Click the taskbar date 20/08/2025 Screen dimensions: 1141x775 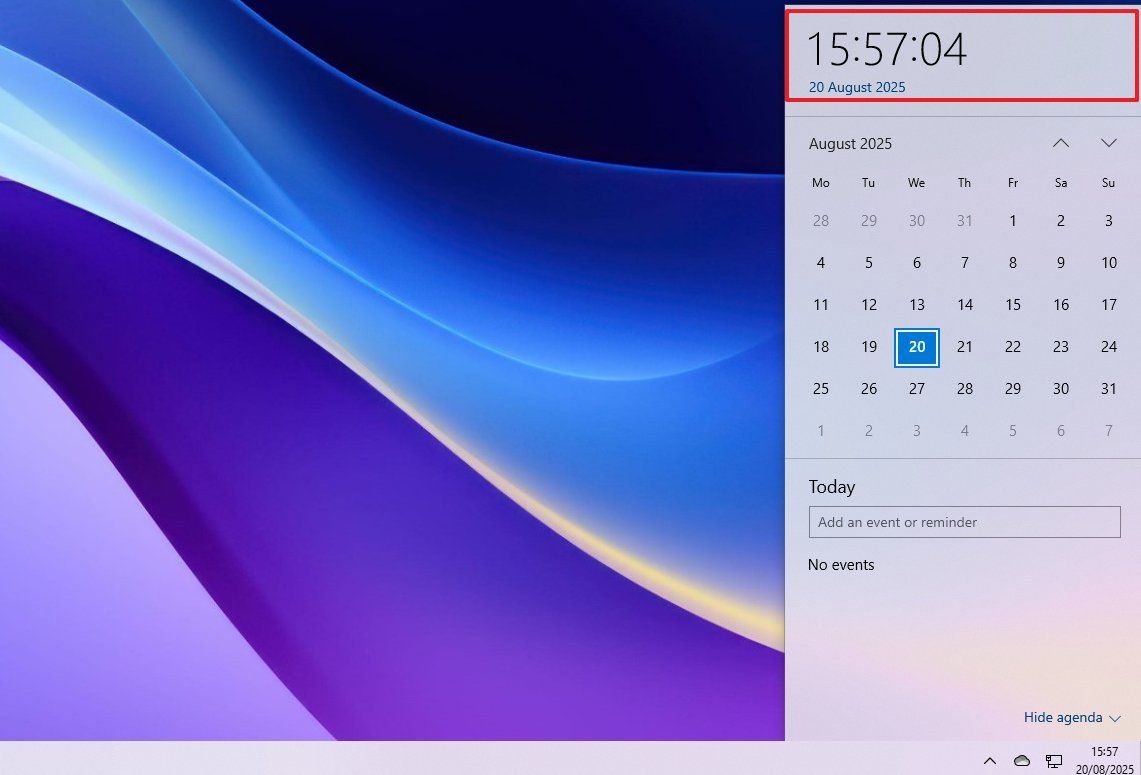1104,768
